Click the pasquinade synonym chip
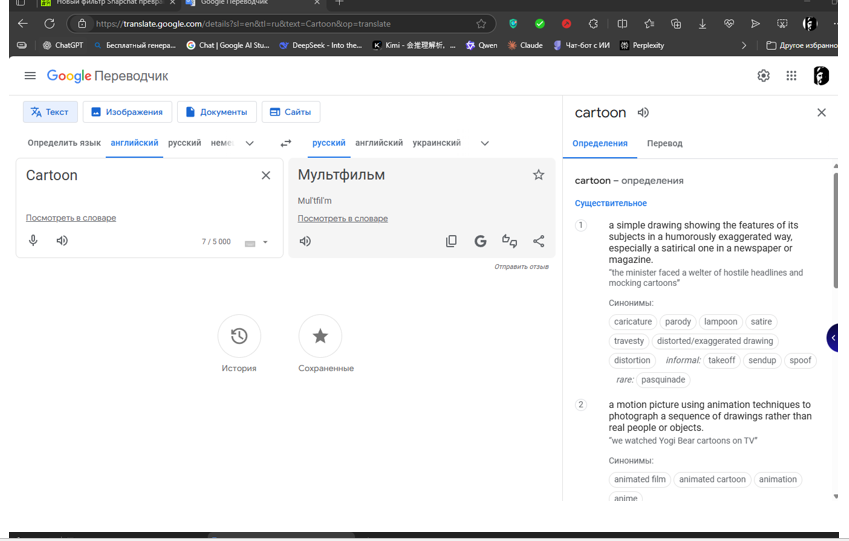This screenshot has width=849, height=541. [663, 380]
